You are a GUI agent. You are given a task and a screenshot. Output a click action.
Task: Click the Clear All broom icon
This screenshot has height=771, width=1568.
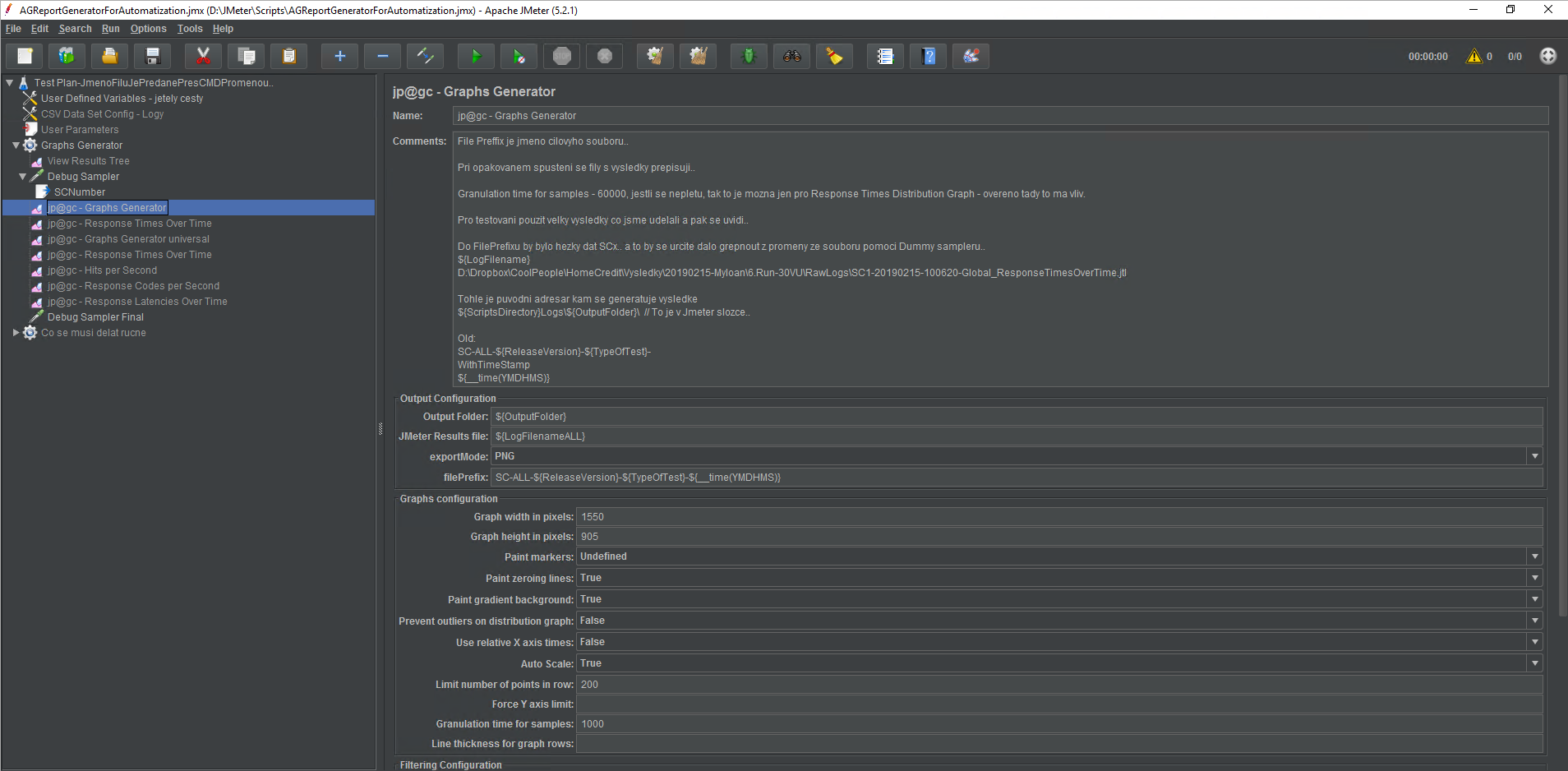698,56
